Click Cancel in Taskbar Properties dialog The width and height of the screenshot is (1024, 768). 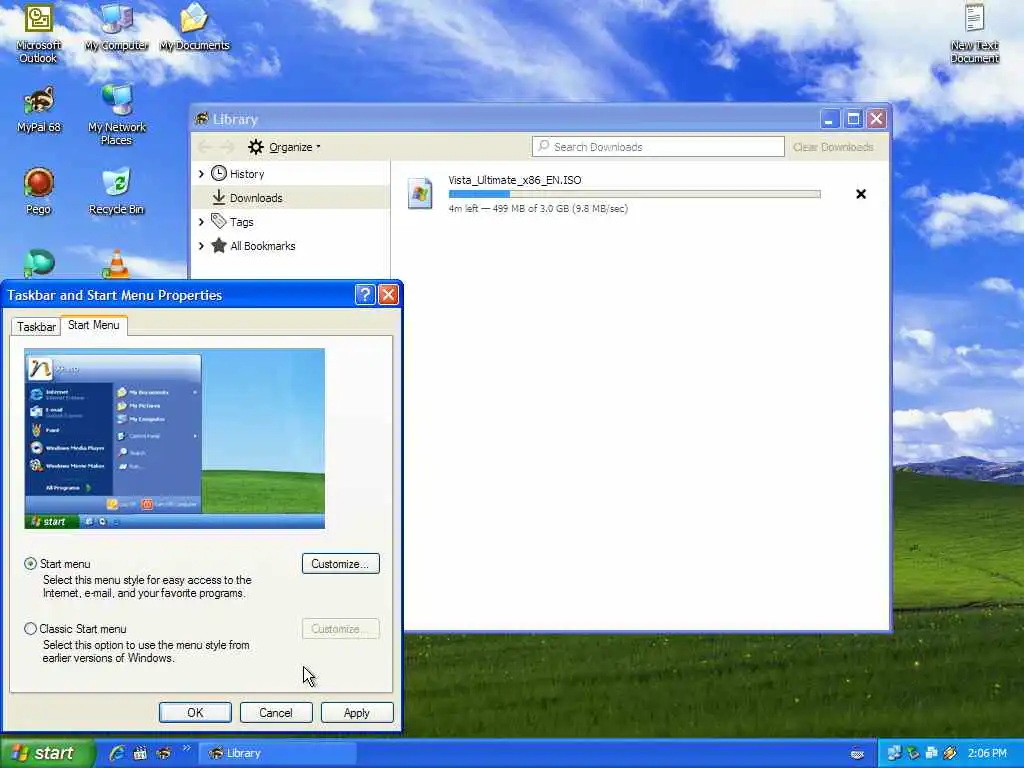point(276,712)
